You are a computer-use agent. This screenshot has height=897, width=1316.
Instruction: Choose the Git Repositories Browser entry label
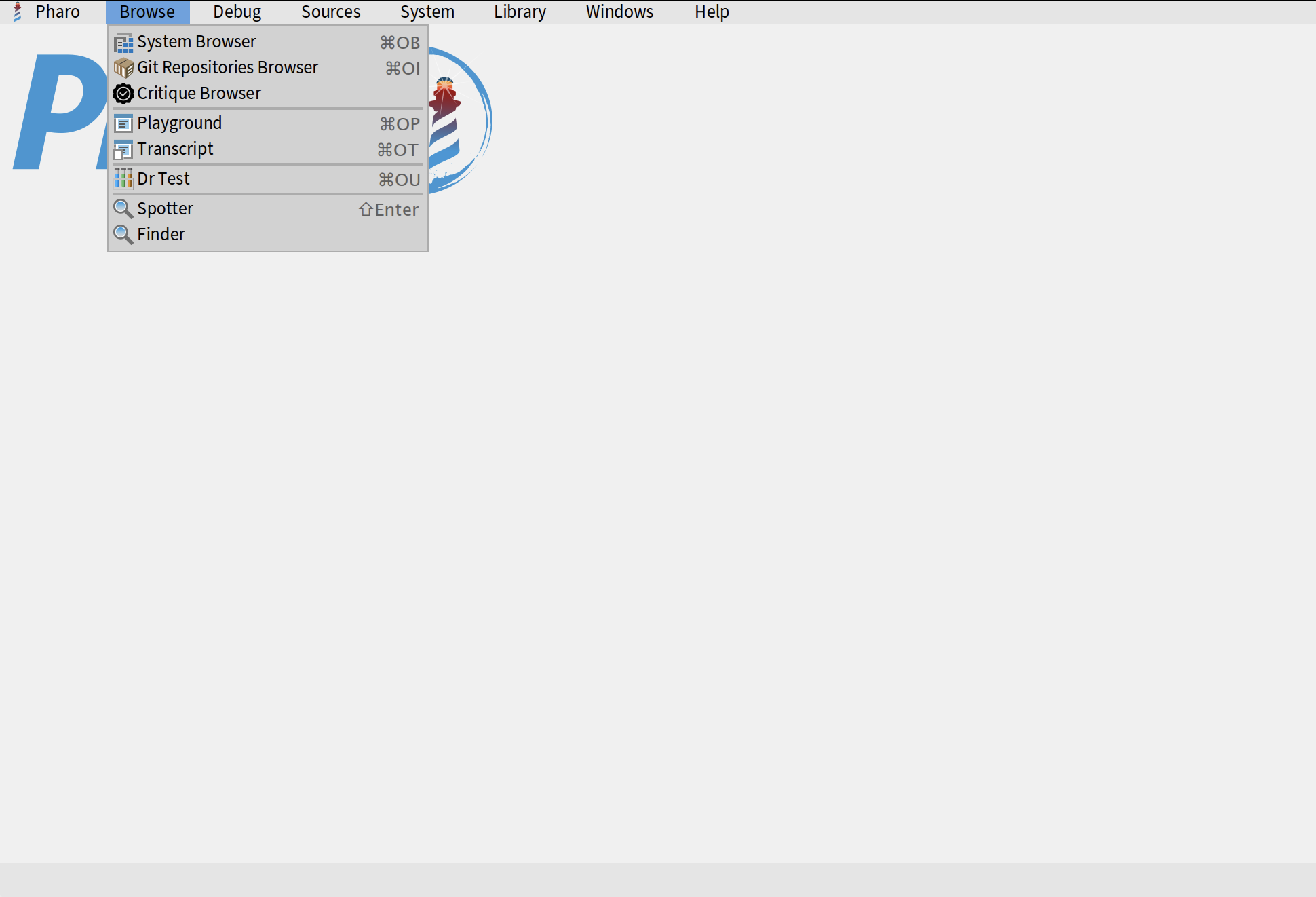[x=227, y=68]
